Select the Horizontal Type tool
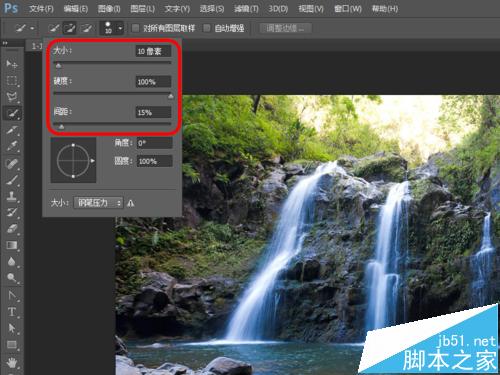 [x=12, y=312]
